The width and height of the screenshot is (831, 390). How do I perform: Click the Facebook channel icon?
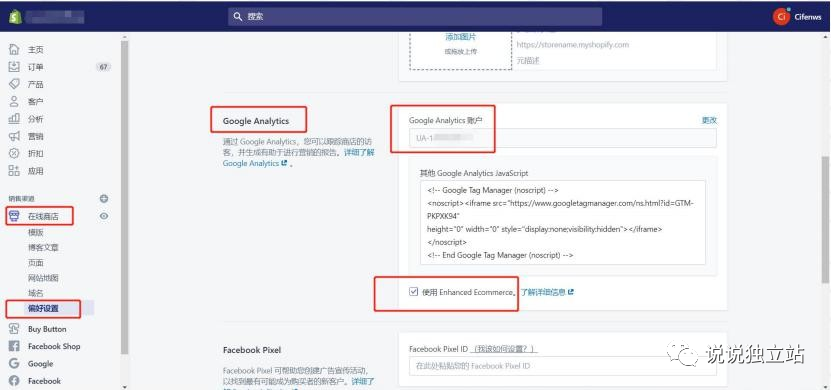[x=14, y=380]
